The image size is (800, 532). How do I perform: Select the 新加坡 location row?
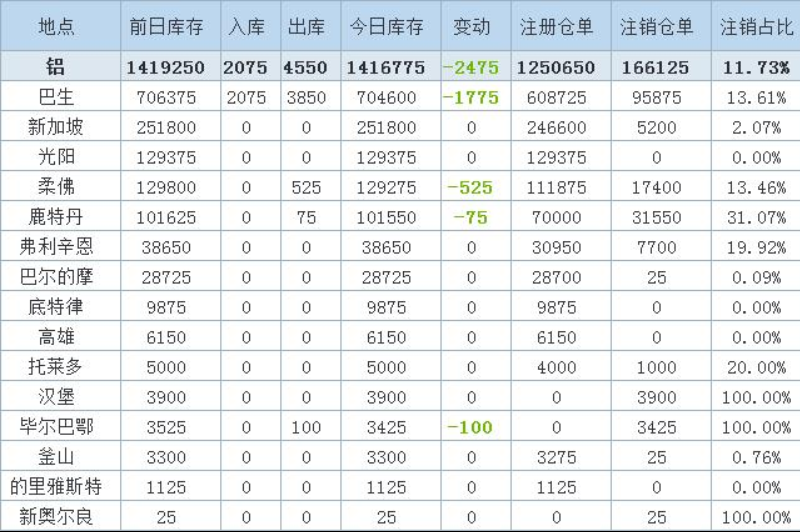tap(57, 128)
